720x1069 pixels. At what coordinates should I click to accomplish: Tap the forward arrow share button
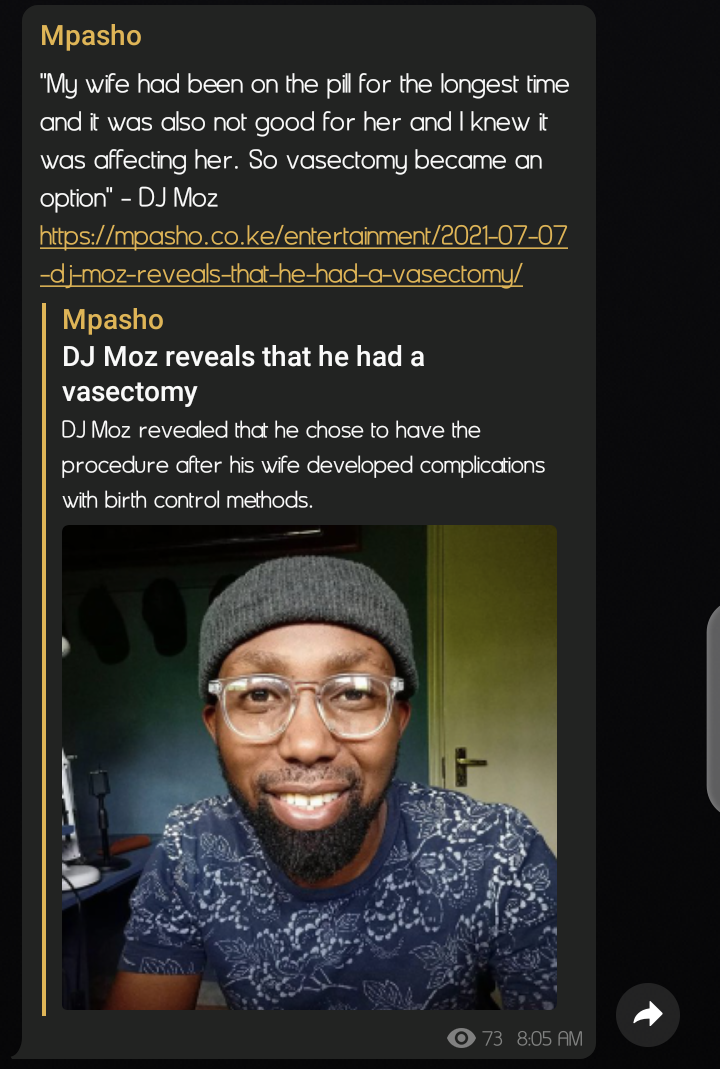tap(648, 1014)
